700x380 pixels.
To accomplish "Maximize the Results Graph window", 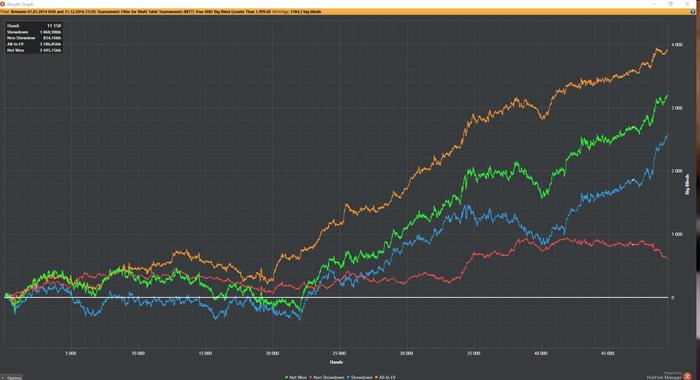I will 671,4.
